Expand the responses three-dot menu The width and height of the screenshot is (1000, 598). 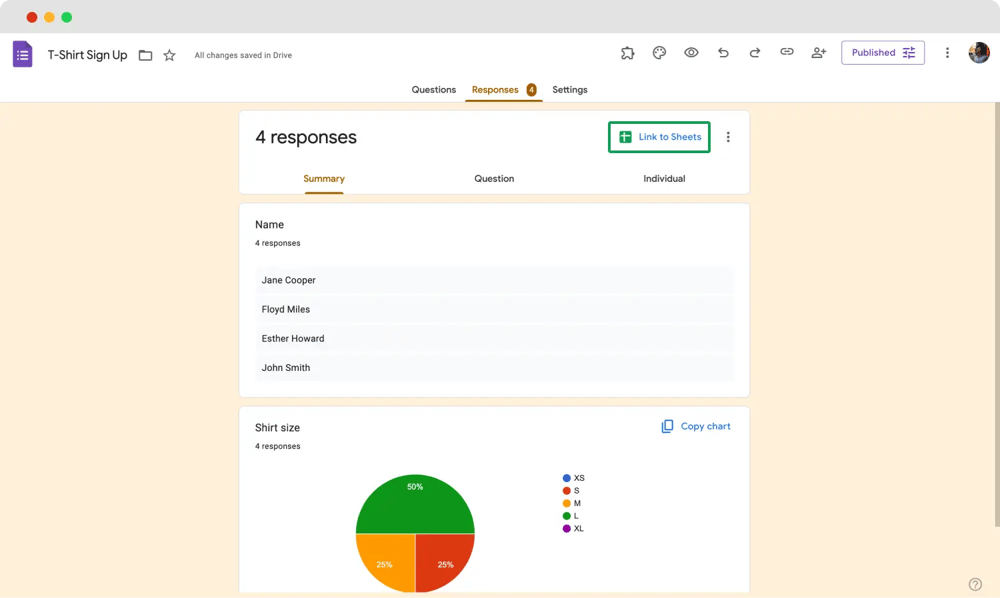[x=728, y=137]
